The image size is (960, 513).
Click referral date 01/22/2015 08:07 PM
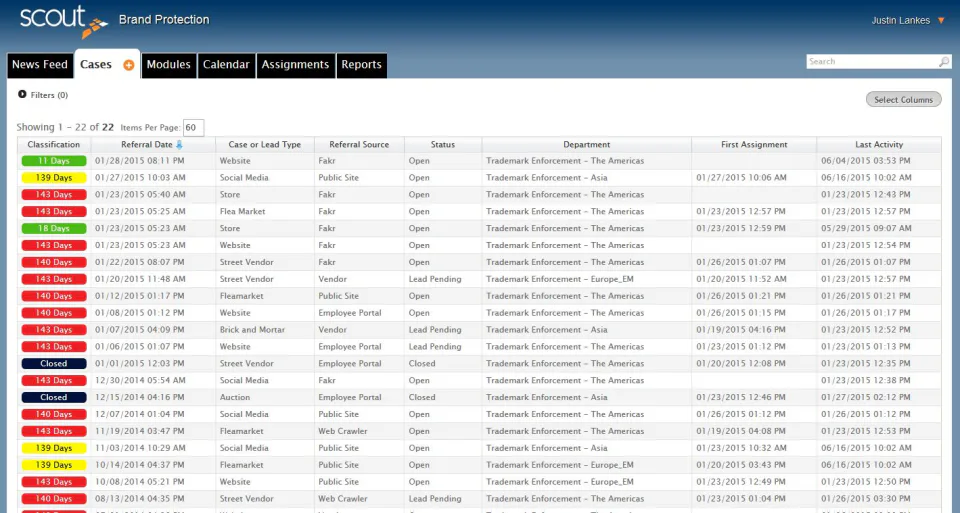[x=140, y=262]
